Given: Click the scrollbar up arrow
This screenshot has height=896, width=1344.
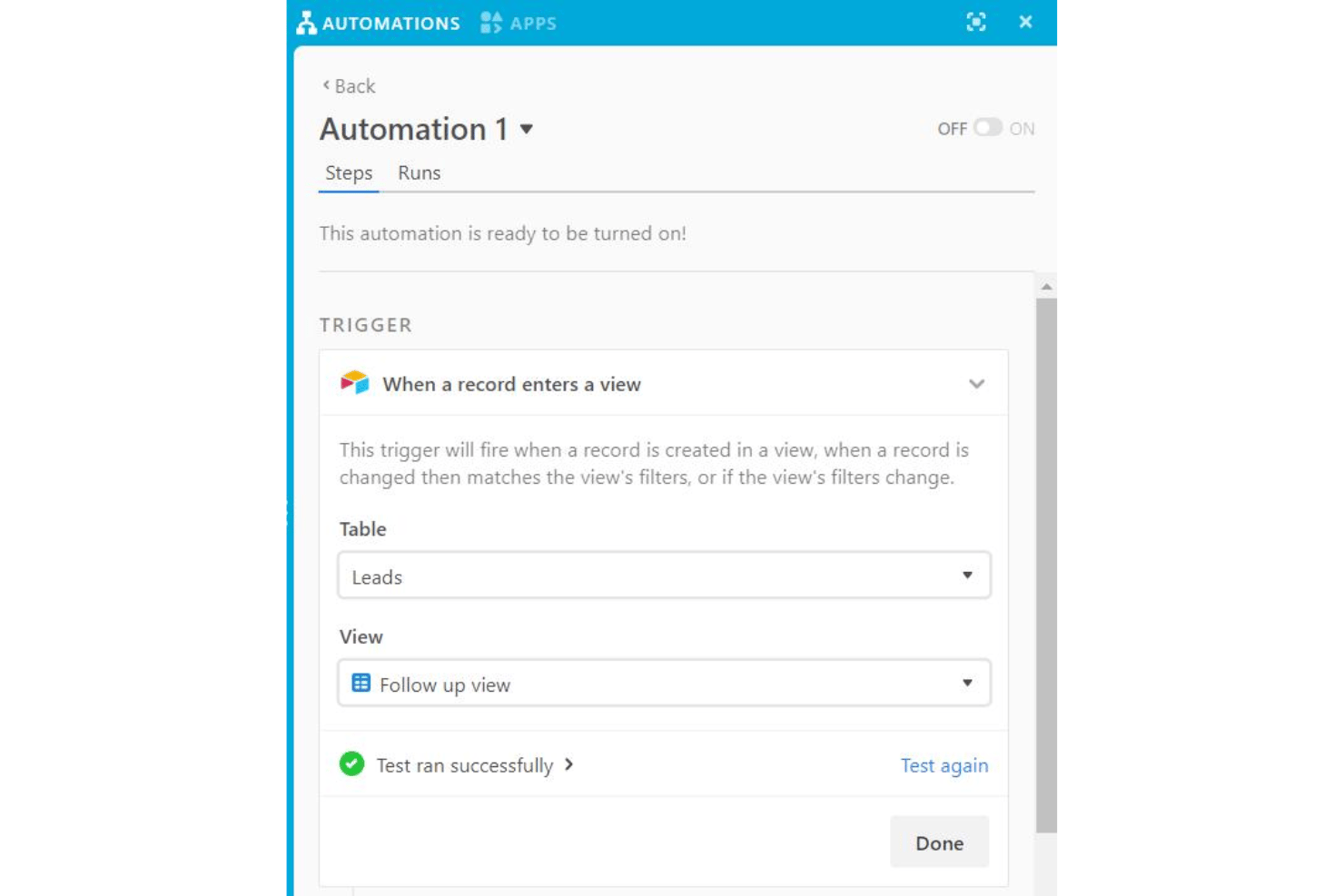Looking at the screenshot, I should pyautogui.click(x=1046, y=287).
